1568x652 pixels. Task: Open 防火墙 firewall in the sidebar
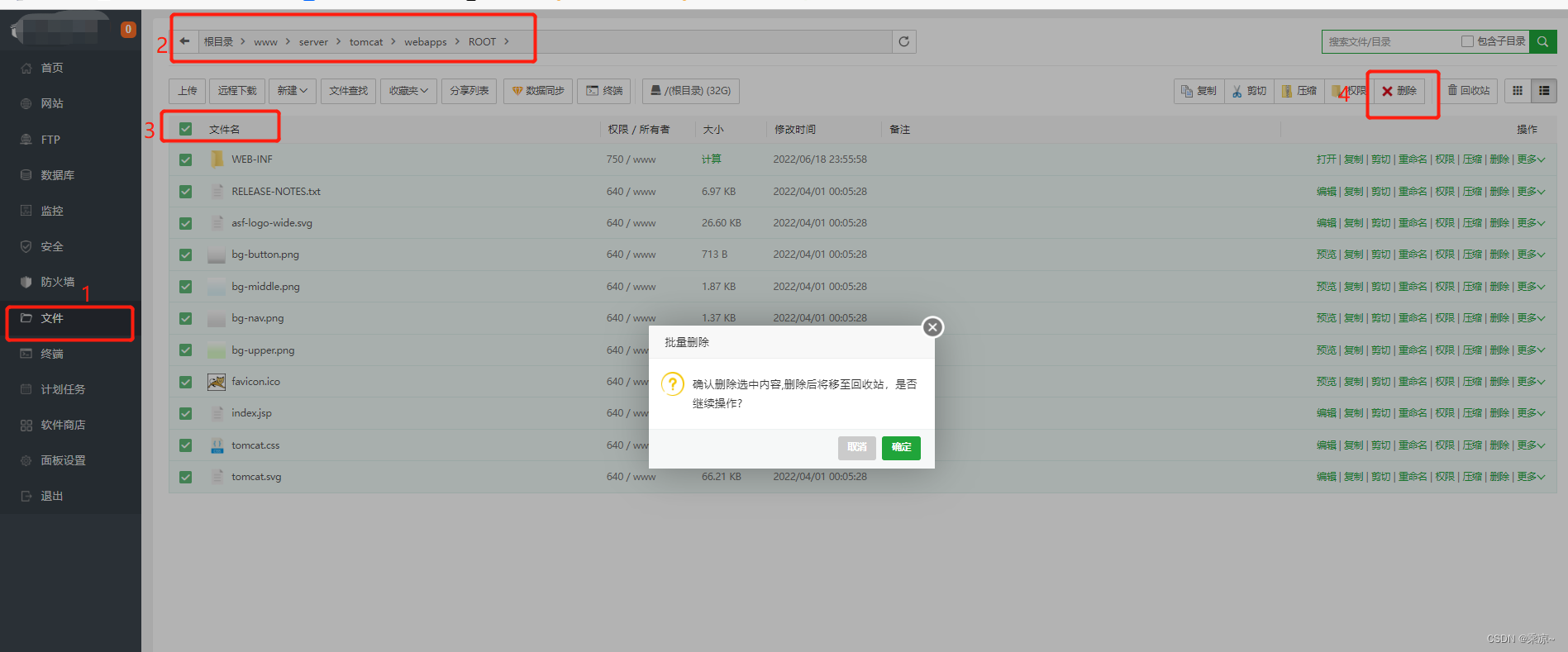pyautogui.click(x=58, y=282)
